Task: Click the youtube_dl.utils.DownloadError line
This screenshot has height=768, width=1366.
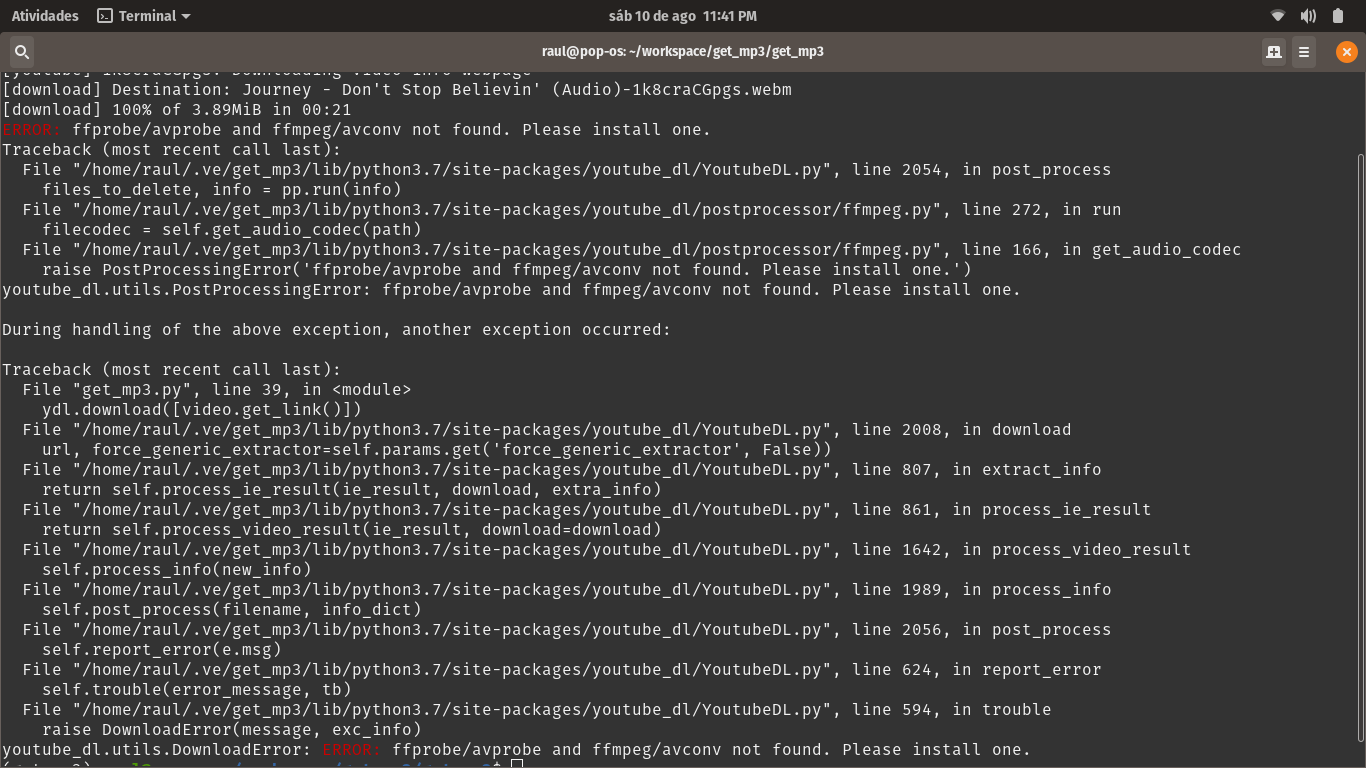Action: tap(517, 750)
